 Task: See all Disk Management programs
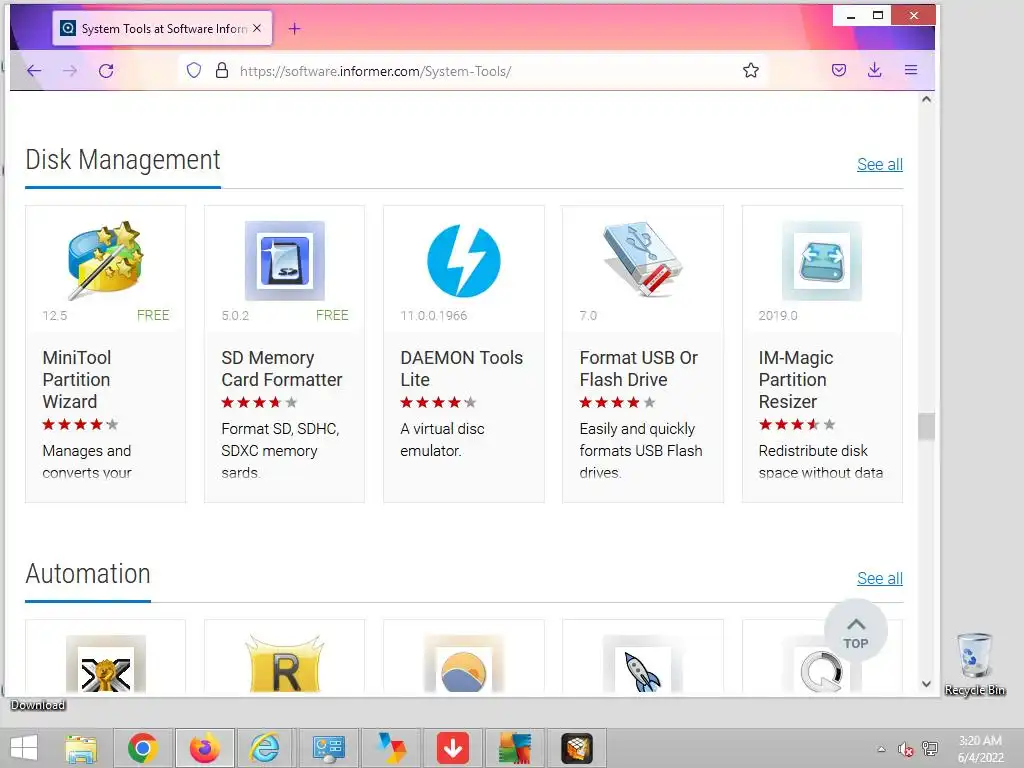[x=880, y=165]
